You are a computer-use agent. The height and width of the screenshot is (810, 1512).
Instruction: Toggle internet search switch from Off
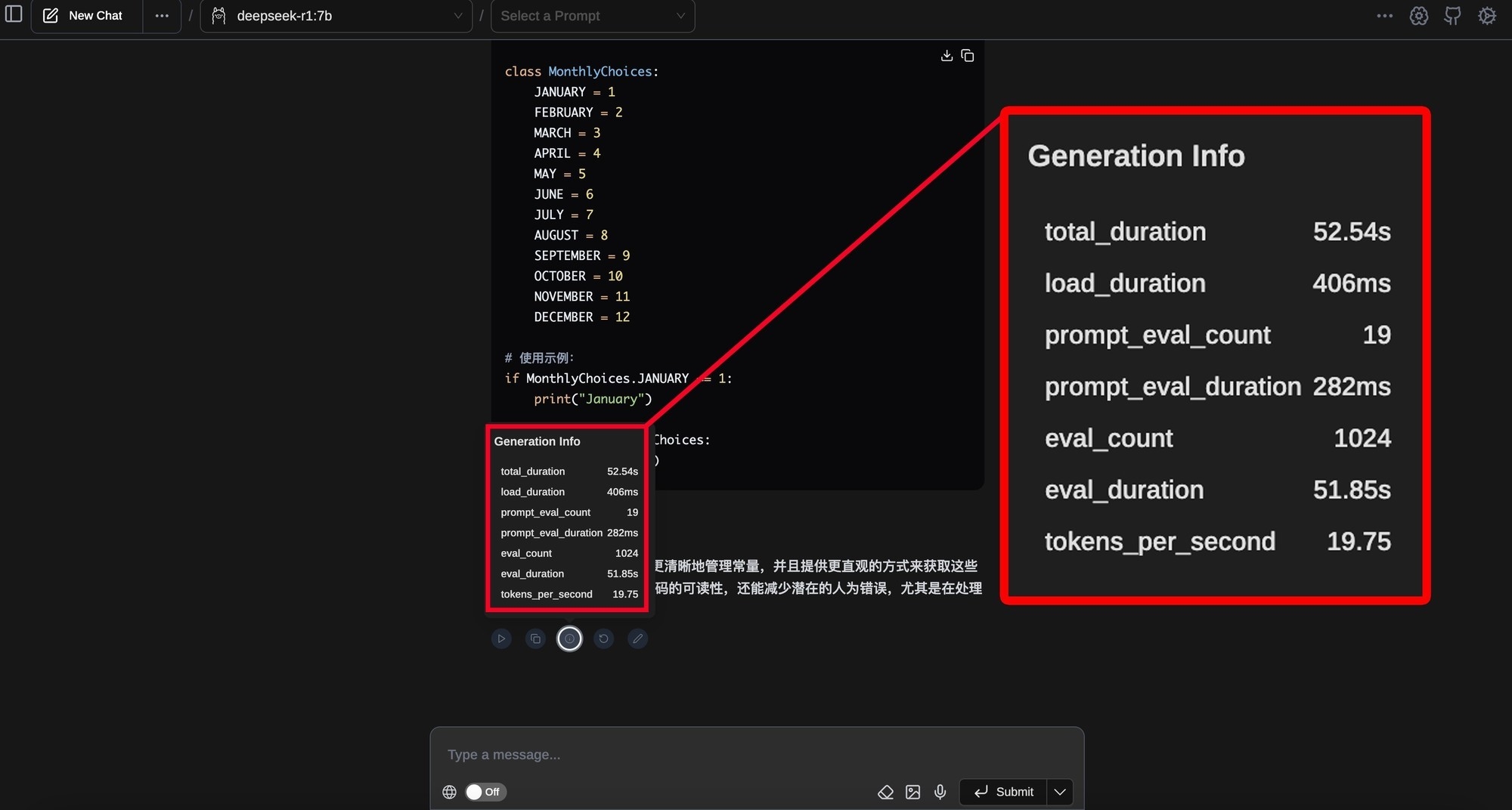tap(485, 792)
